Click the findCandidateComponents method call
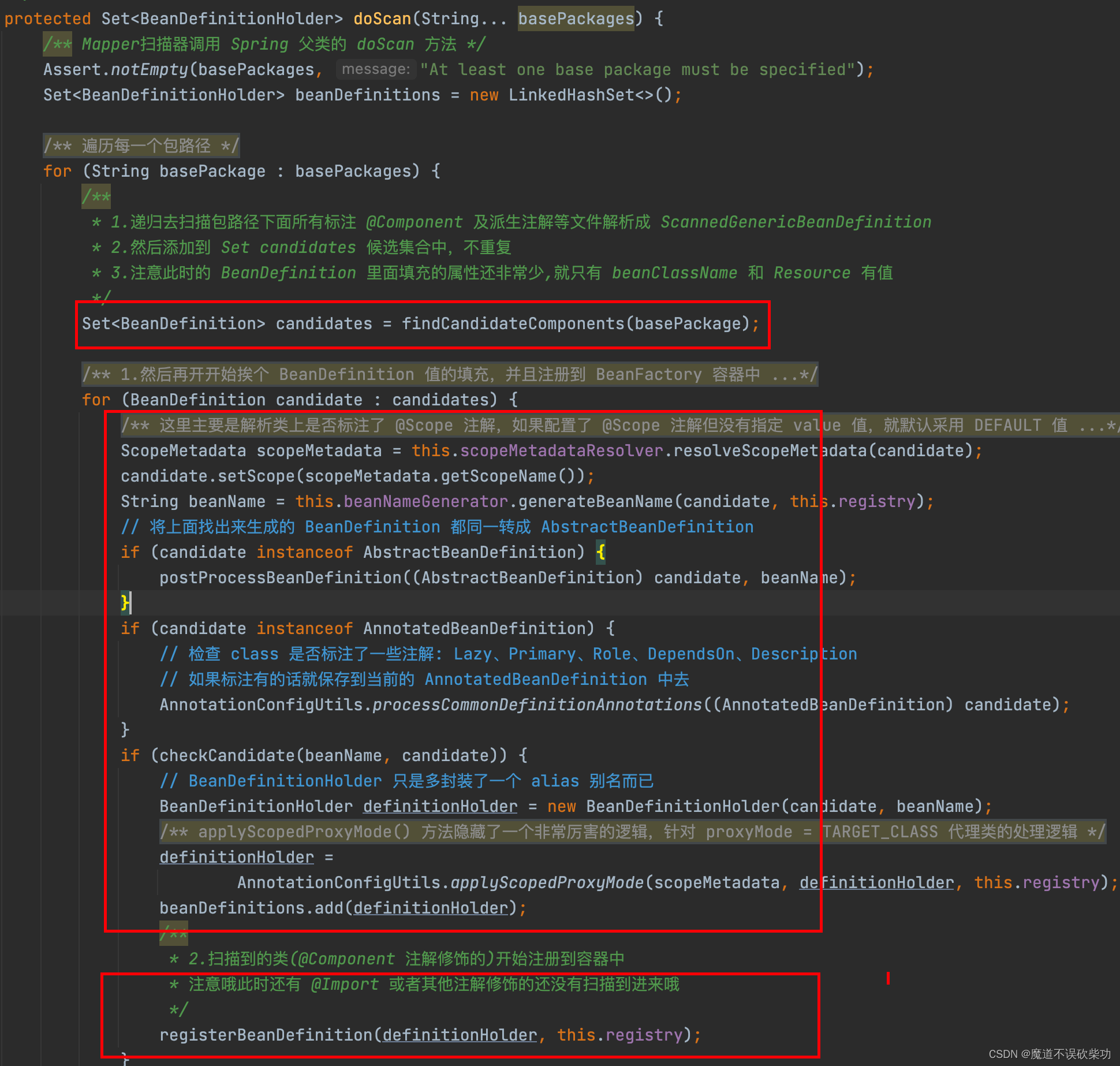Viewport: 1120px width, 1066px height. 513,323
